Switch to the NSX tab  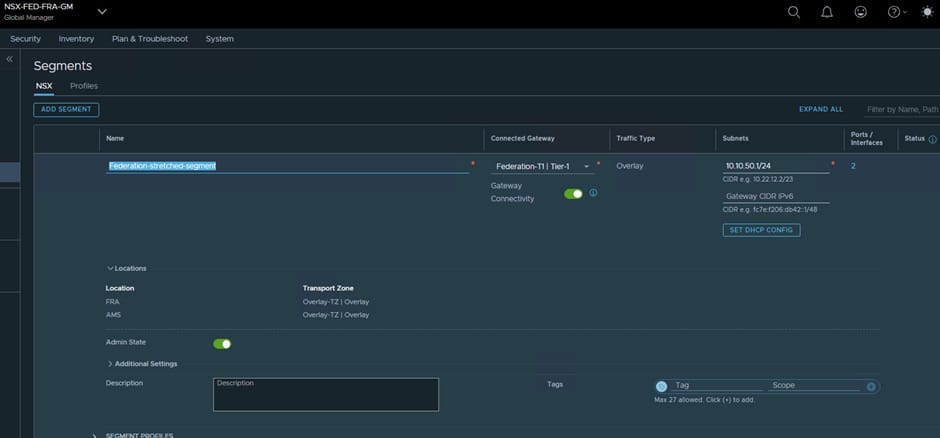(x=44, y=86)
